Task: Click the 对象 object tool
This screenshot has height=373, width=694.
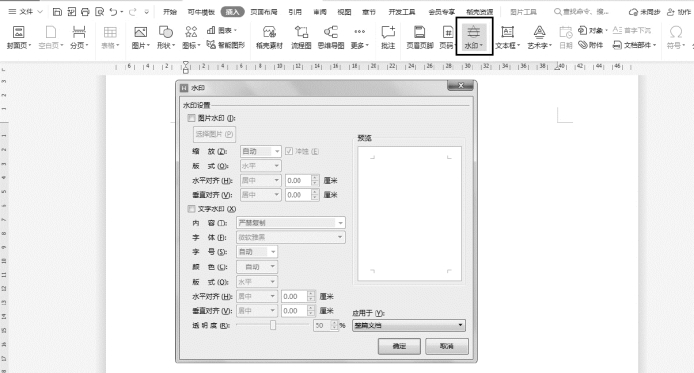Action: (593, 30)
